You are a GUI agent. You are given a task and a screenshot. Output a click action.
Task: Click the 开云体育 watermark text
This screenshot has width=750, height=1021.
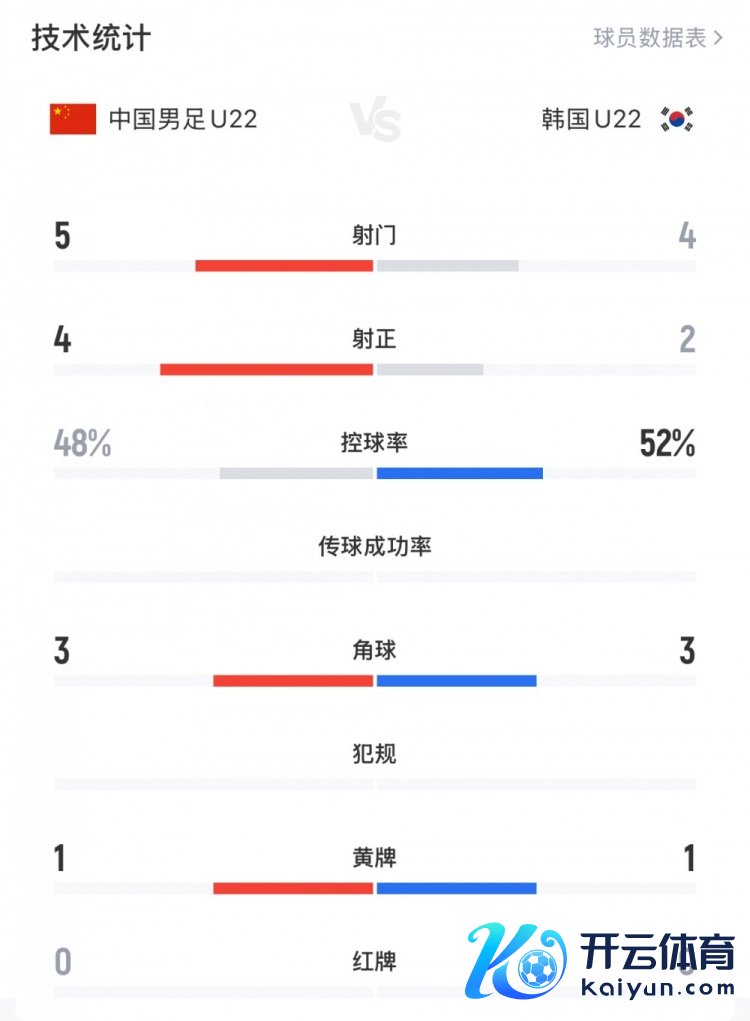click(x=658, y=950)
